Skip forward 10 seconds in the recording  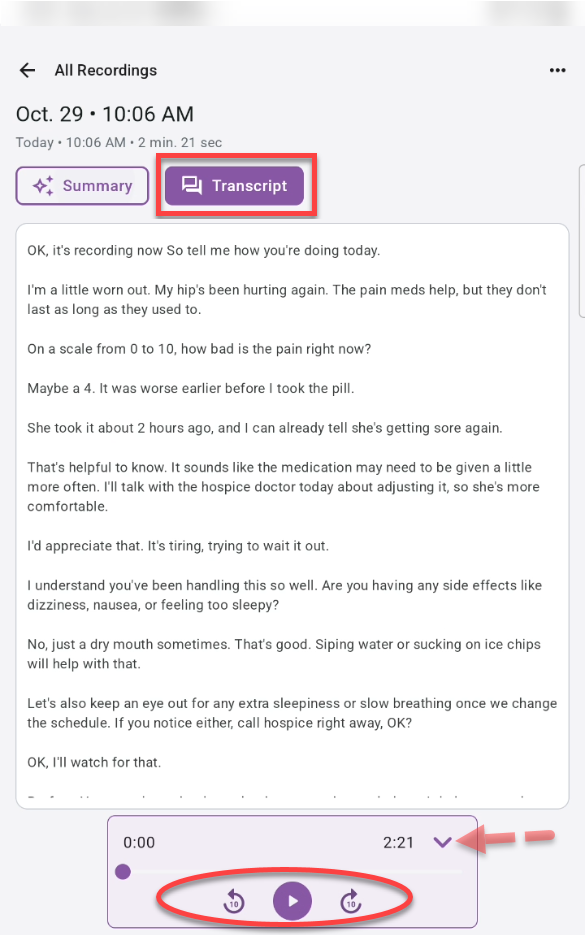click(x=352, y=900)
